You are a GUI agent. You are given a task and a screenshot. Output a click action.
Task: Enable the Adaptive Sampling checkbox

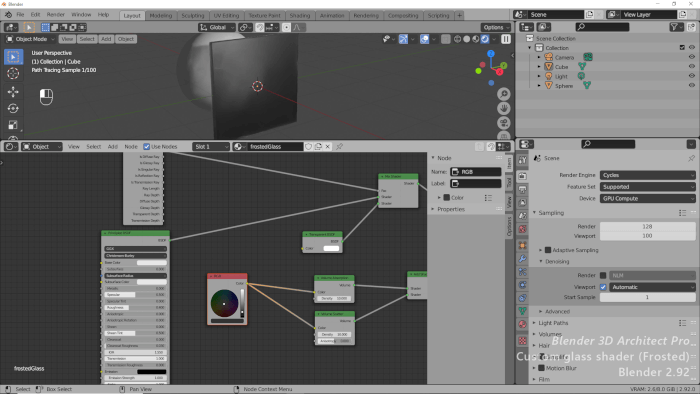point(548,250)
